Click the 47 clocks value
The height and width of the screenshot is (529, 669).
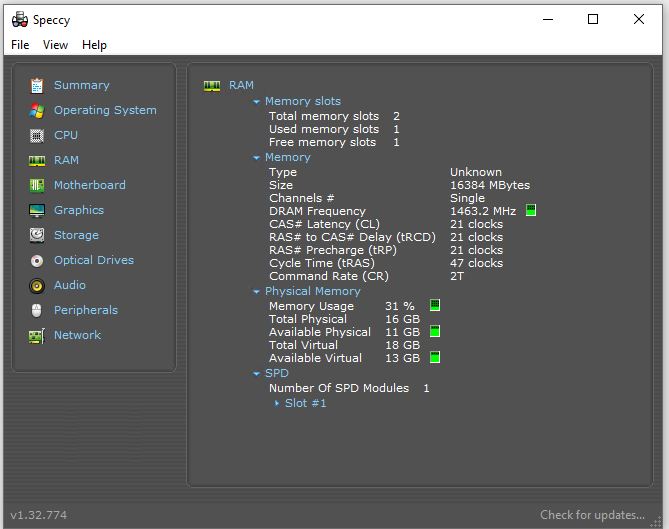pyautogui.click(x=476, y=263)
